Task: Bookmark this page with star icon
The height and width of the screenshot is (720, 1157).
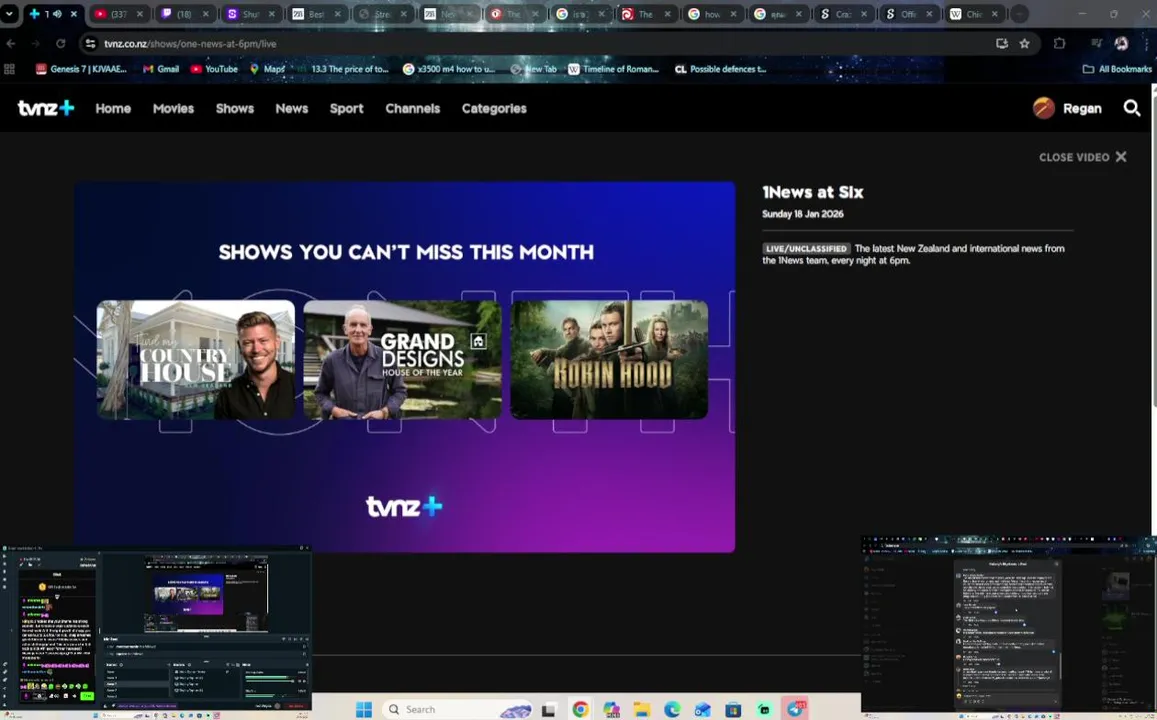Action: 1024,44
